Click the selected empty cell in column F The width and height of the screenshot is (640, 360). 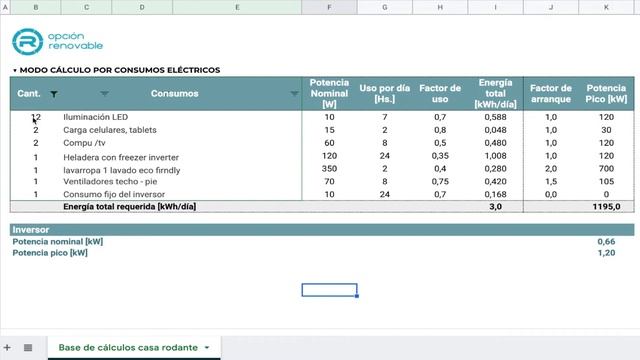coord(329,290)
